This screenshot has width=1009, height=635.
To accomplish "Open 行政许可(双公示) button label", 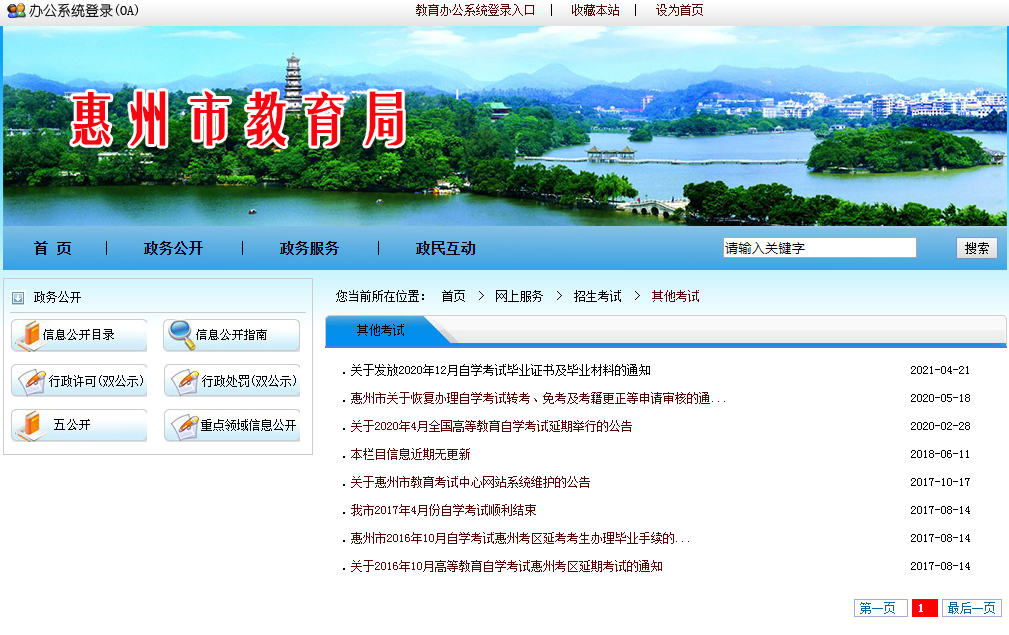I will [96, 381].
